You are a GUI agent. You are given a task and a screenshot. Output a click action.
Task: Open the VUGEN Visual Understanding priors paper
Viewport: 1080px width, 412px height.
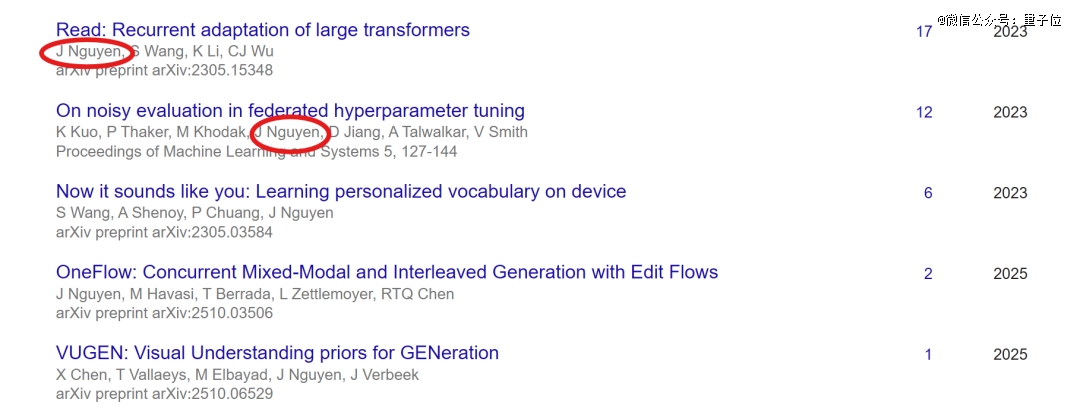tap(277, 353)
